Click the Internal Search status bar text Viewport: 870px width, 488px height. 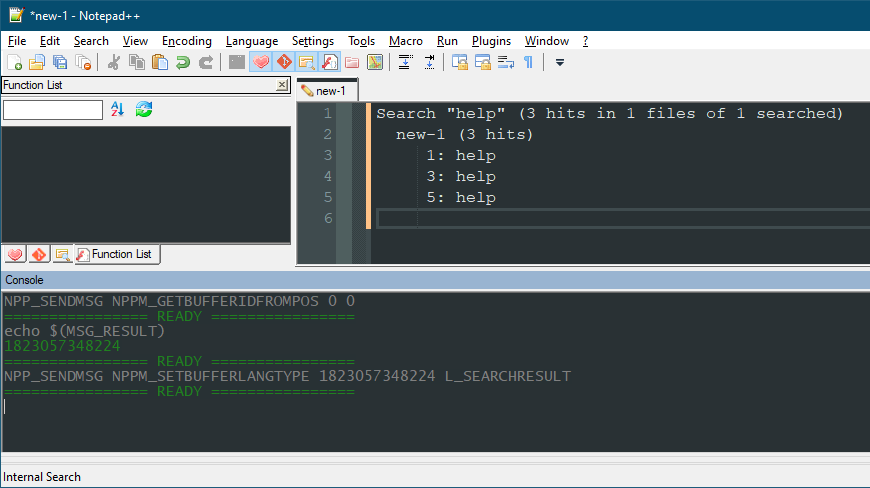pyautogui.click(x=42, y=477)
